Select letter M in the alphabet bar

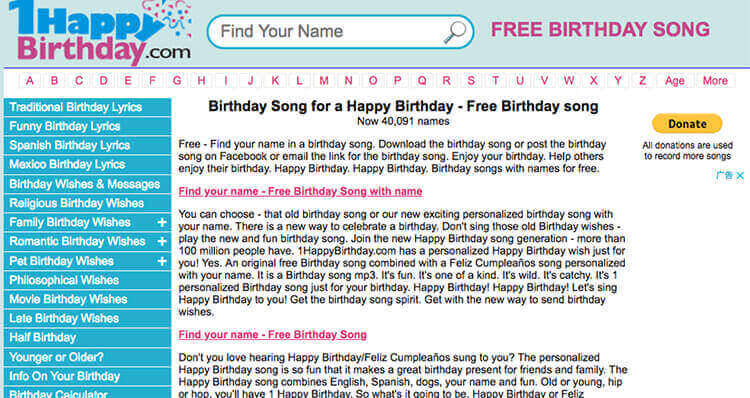coord(324,80)
